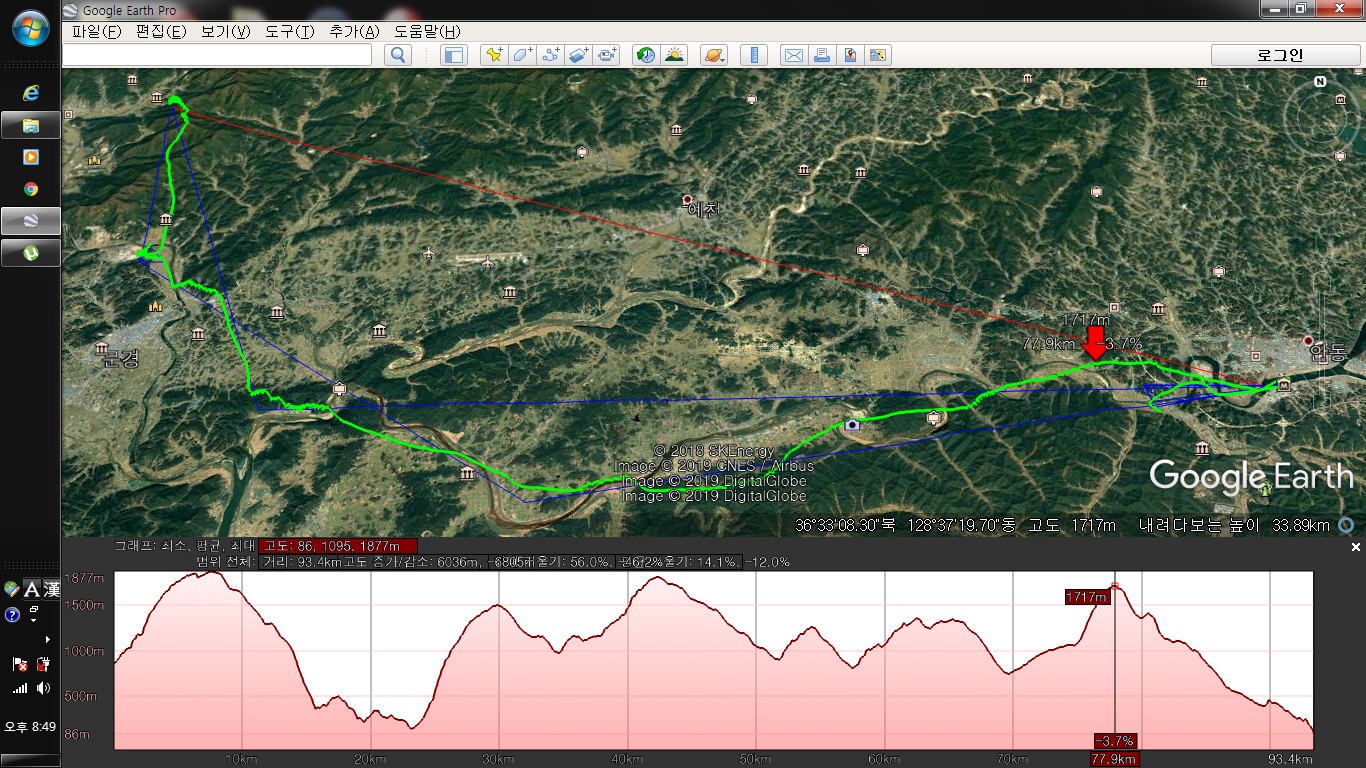Click the Show desktop bar
Image resolution: width=1366 pixels, height=768 pixels.
(x=30, y=762)
